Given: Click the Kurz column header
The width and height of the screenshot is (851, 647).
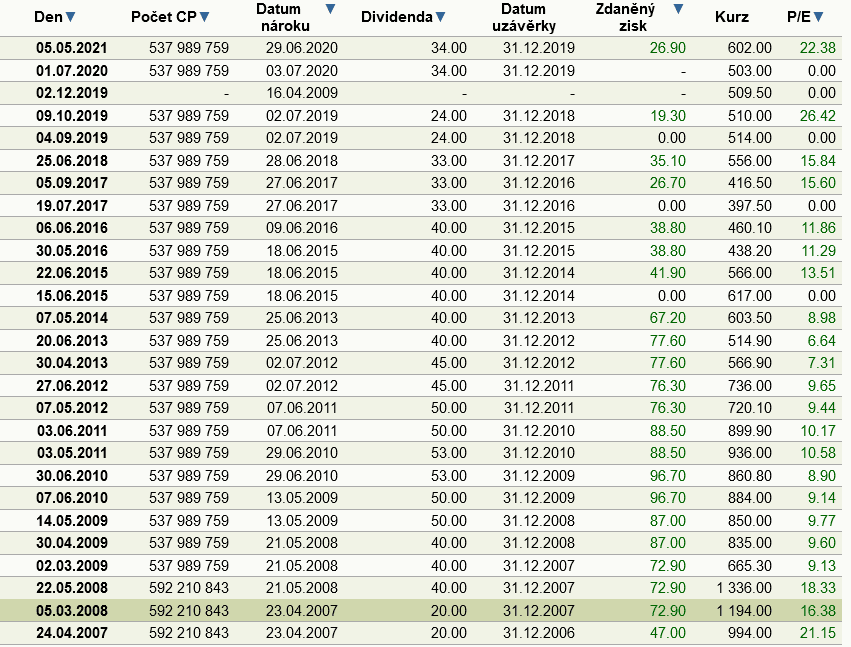Looking at the screenshot, I should point(732,17).
